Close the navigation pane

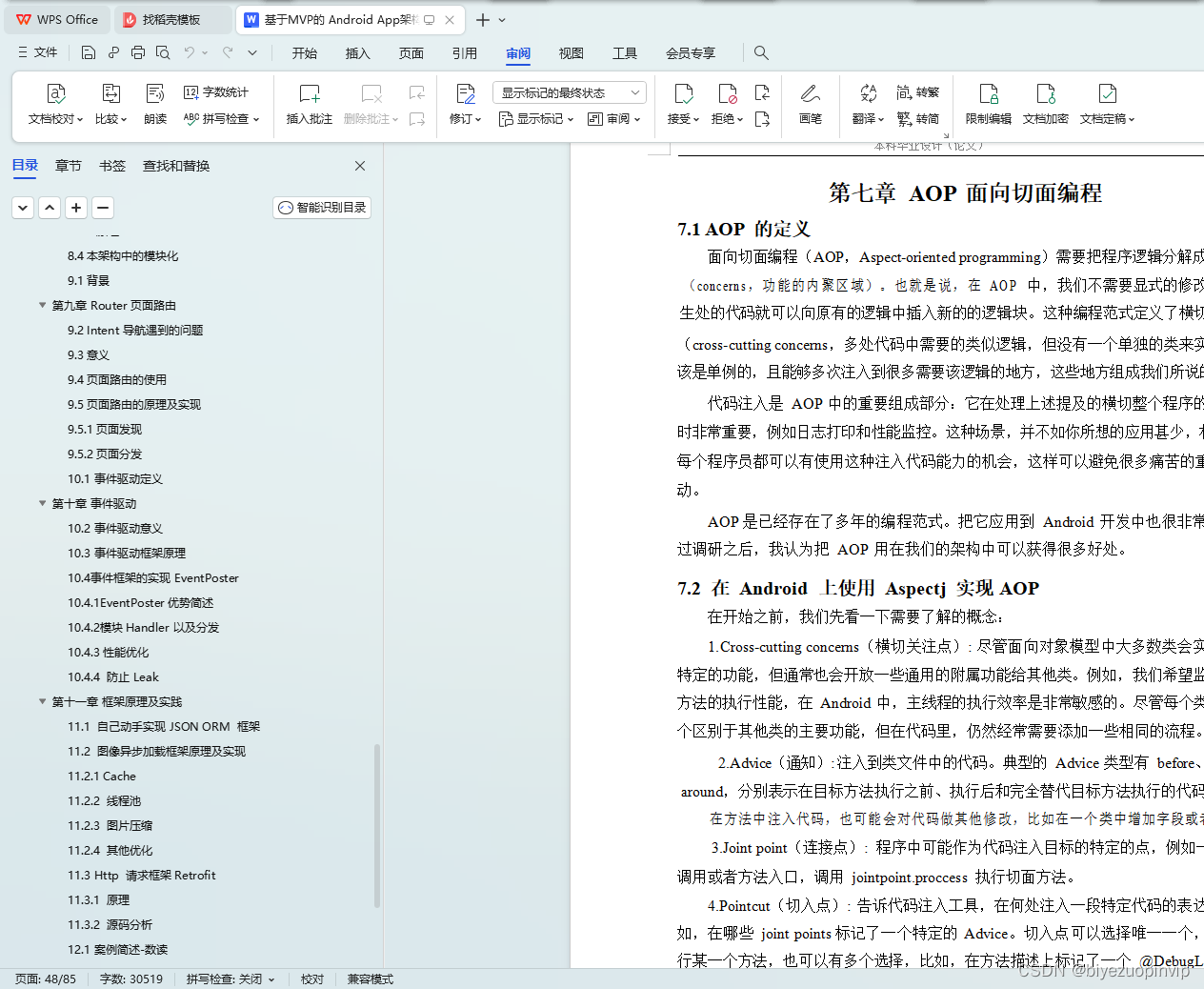click(360, 166)
